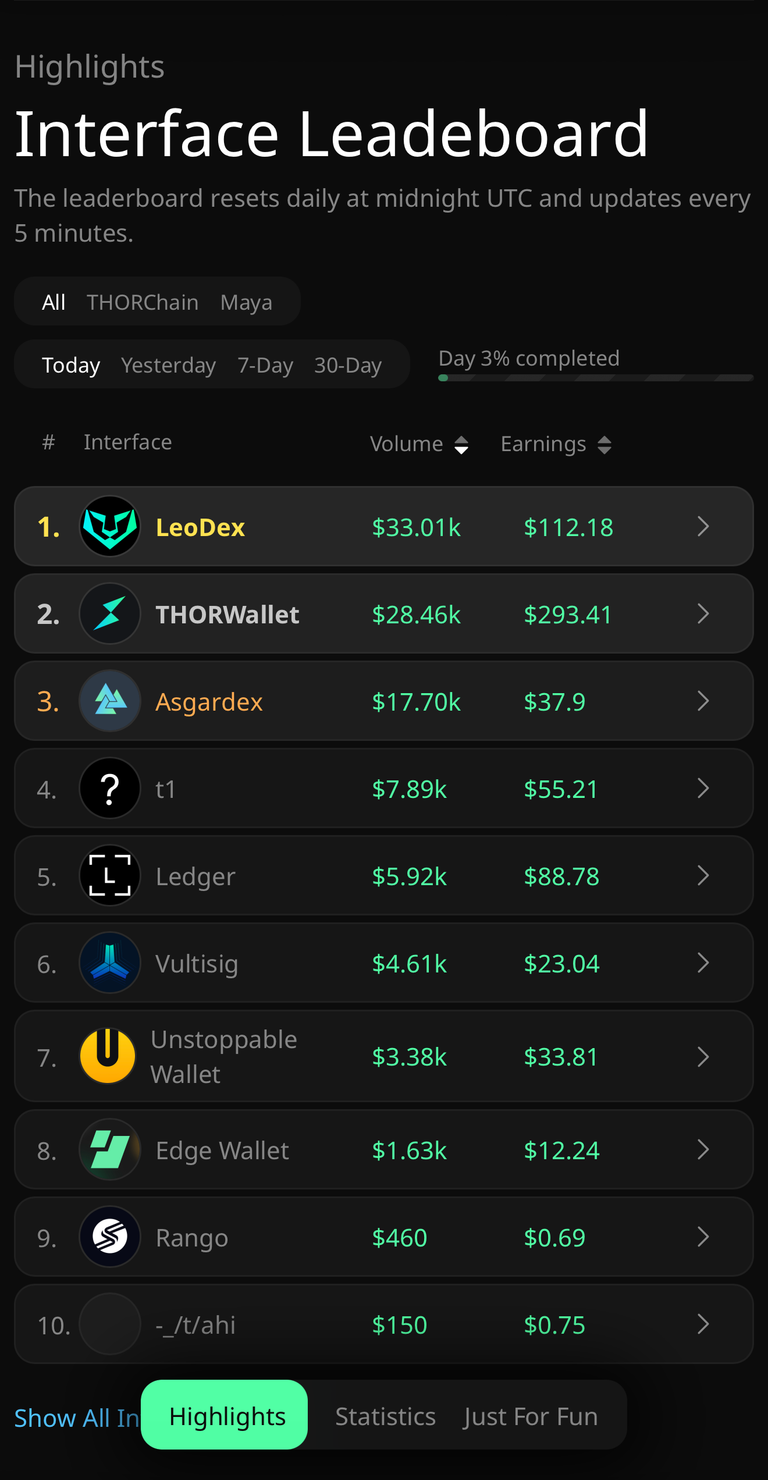768x1480 pixels.
Task: Click the day completed progress bar
Action: click(x=595, y=378)
